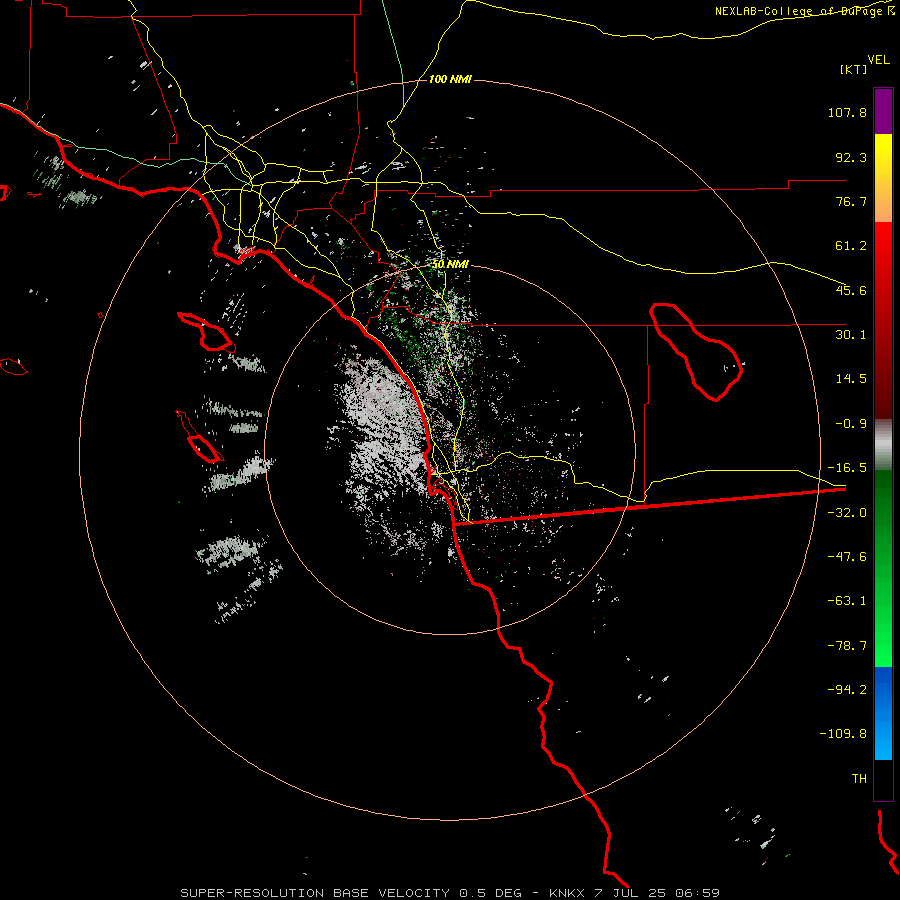Click the -63.1 velocity scale value
Image resolution: width=900 pixels, height=900 pixels.
pos(847,601)
